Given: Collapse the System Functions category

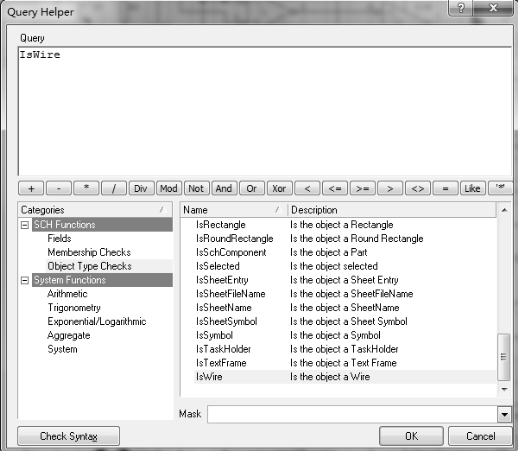Looking at the screenshot, I should pyautogui.click(x=25, y=280).
